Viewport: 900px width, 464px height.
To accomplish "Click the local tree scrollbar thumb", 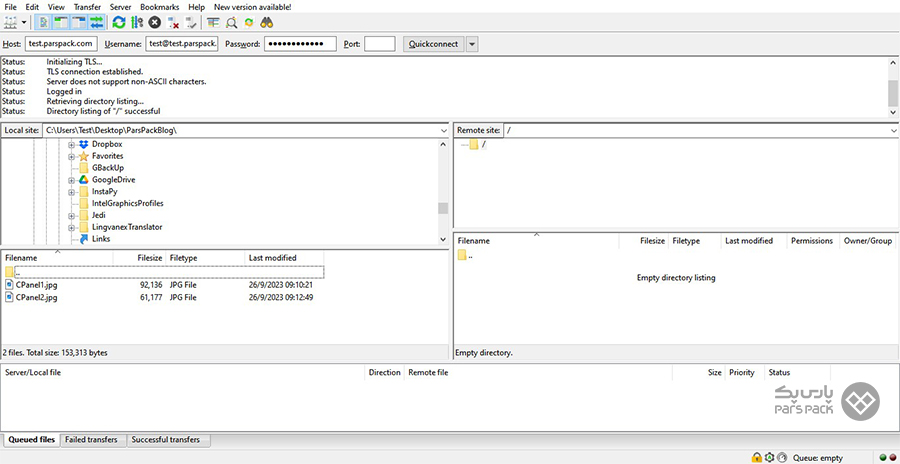I will point(443,208).
